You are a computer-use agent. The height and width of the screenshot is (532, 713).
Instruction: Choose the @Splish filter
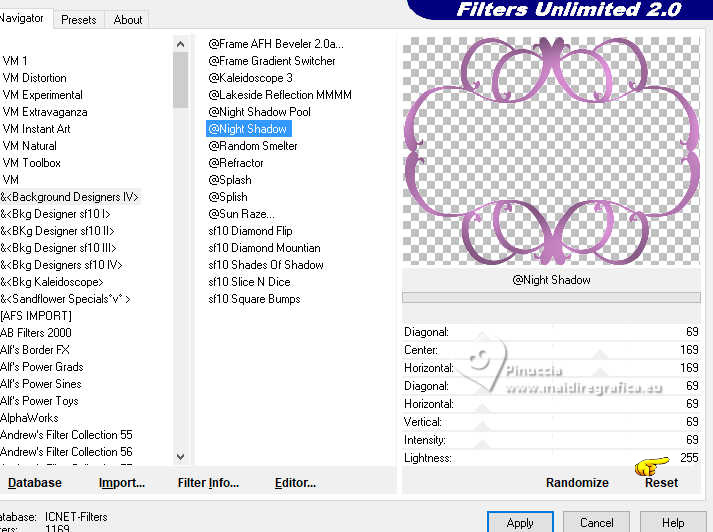pos(228,197)
